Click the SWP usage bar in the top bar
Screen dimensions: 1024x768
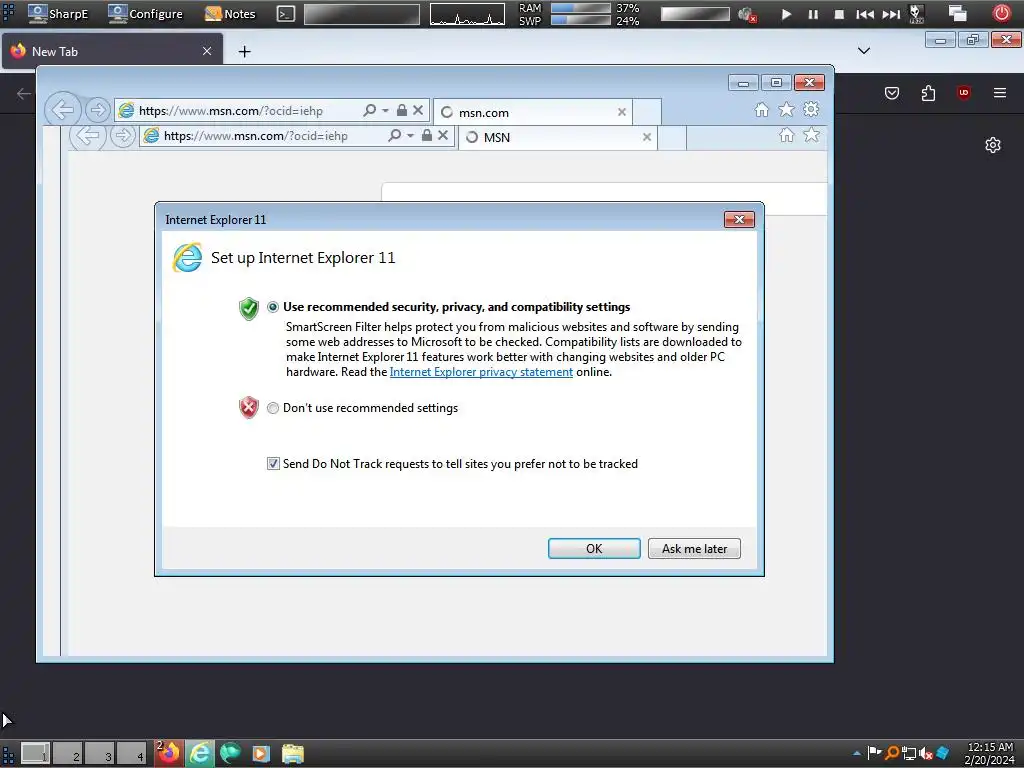[581, 20]
